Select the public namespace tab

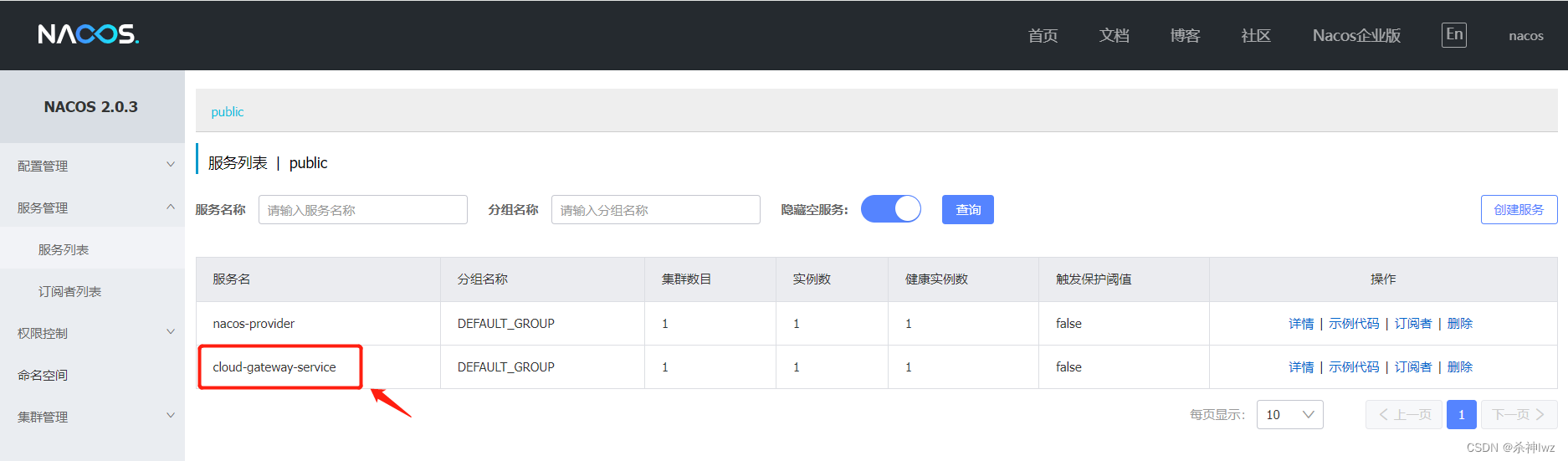227,112
